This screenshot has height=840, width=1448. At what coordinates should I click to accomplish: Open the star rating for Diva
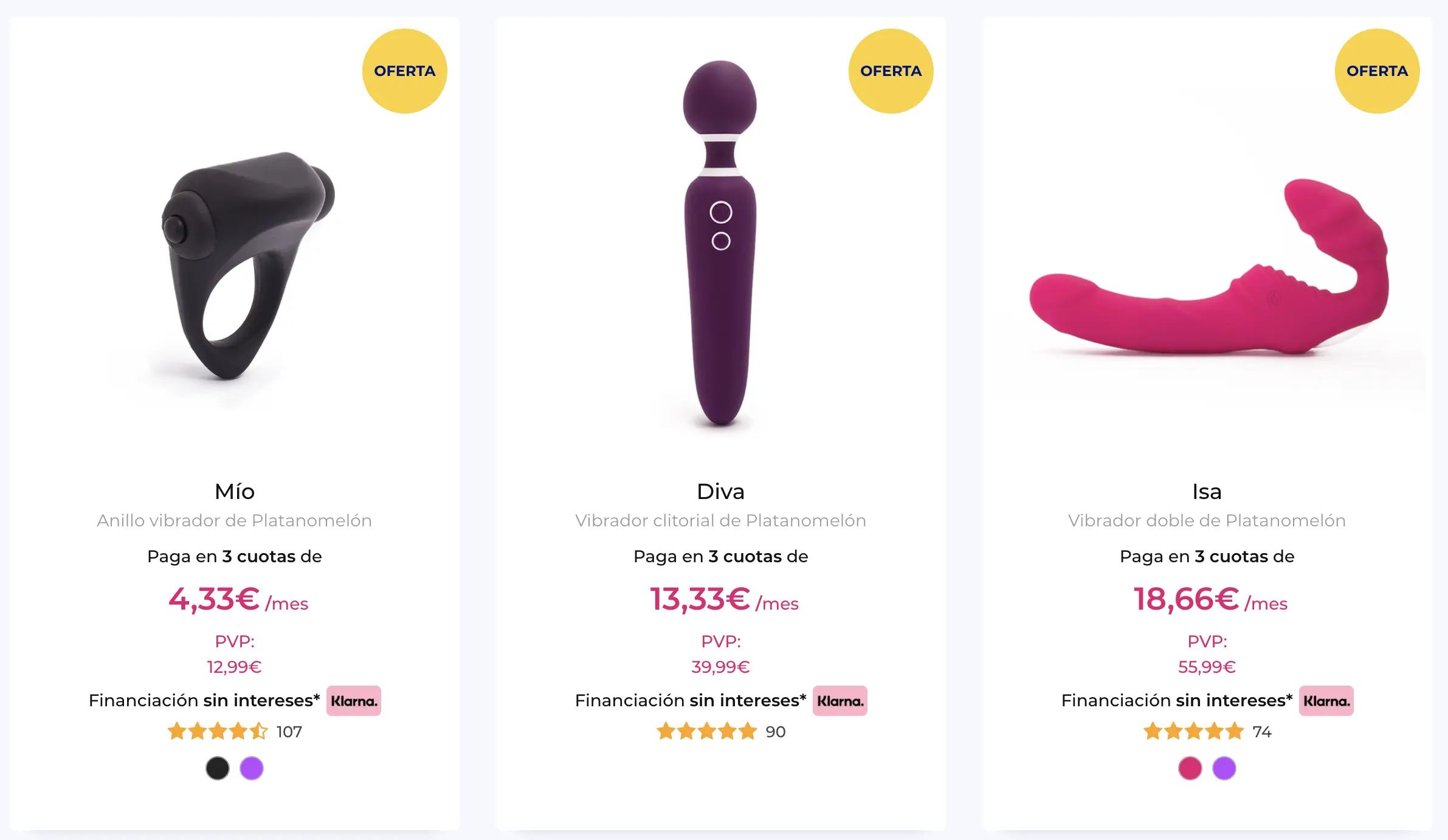(706, 731)
